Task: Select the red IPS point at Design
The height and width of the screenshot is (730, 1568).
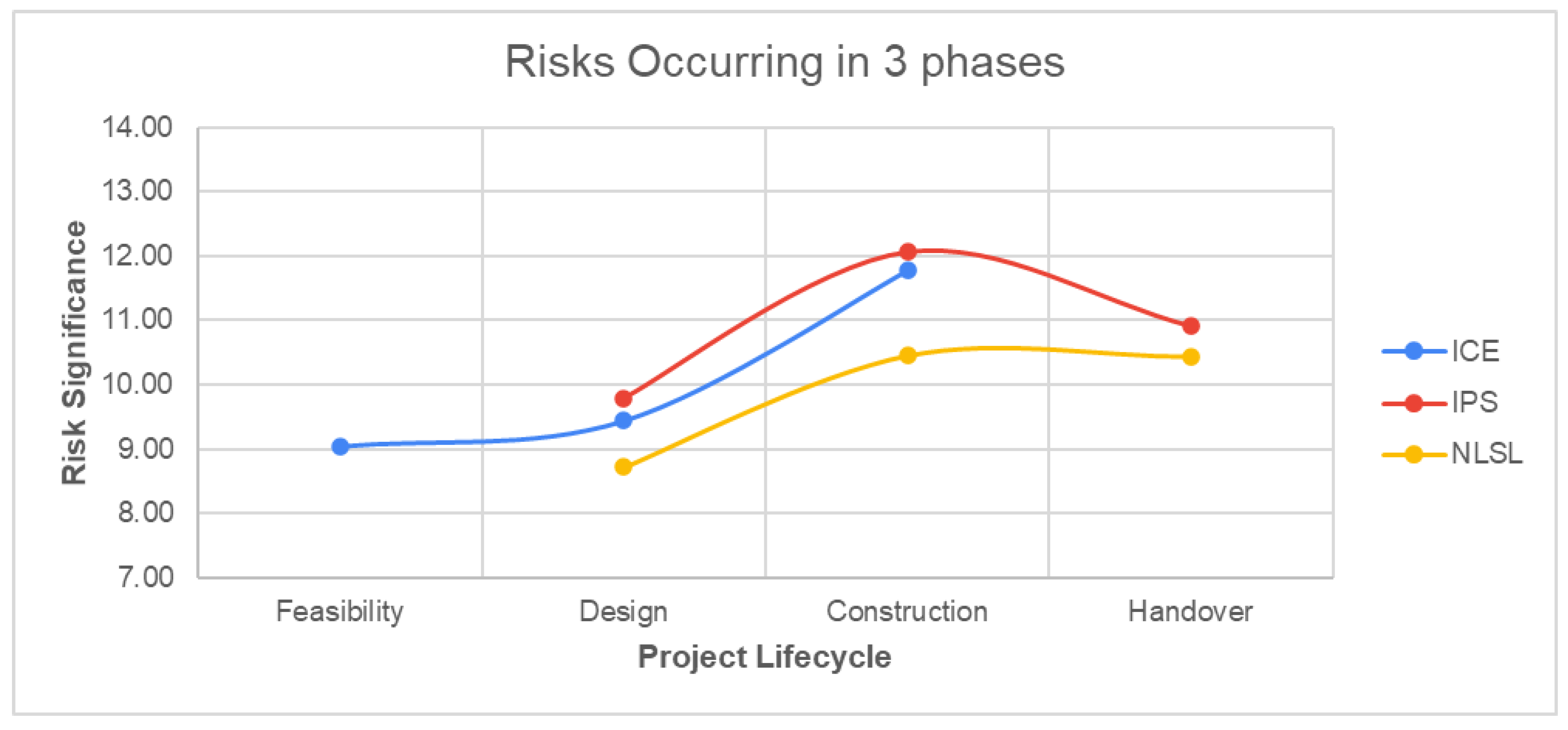Action: pyautogui.click(x=623, y=399)
